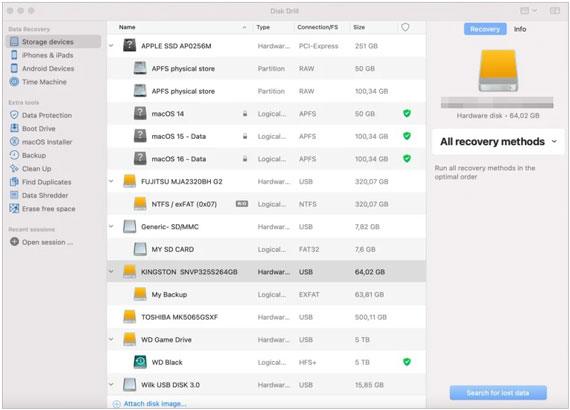Toggle protection shield for macOS 14
The image size is (570, 410).
click(407, 113)
